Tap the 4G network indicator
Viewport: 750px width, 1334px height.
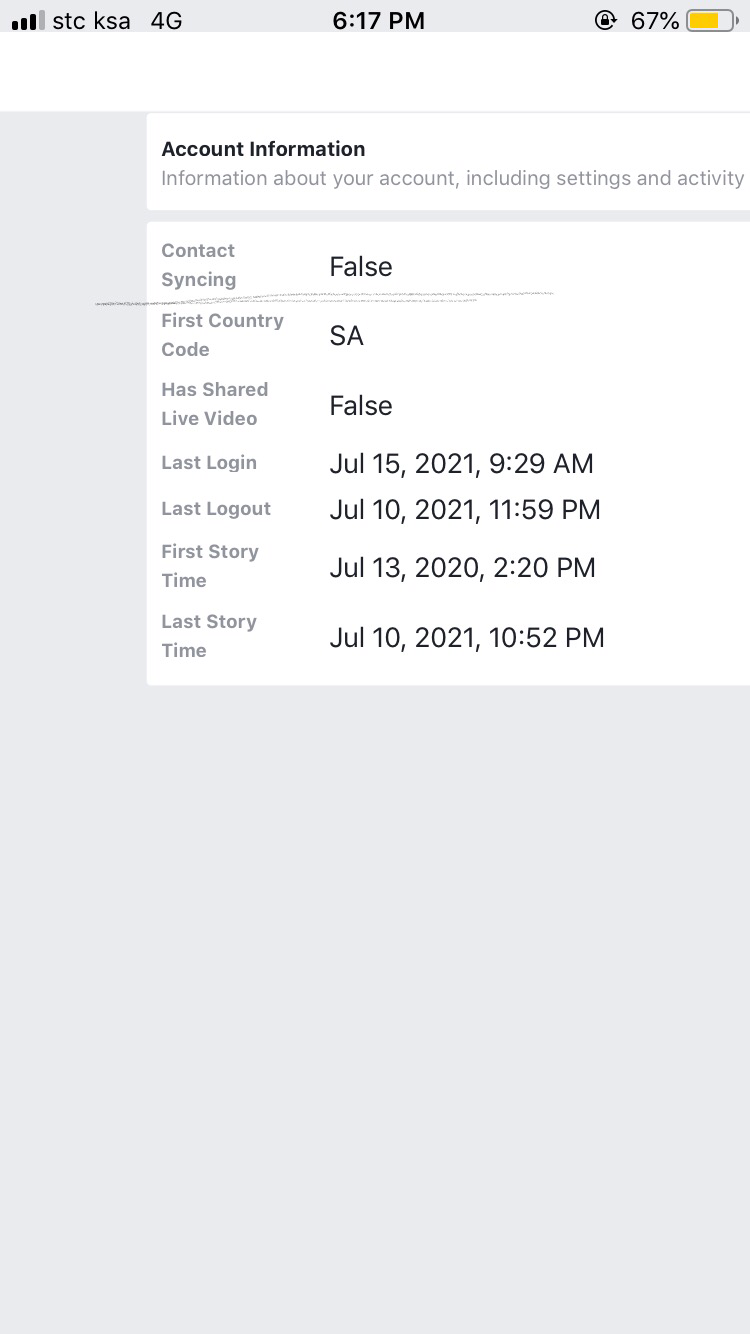[166, 20]
